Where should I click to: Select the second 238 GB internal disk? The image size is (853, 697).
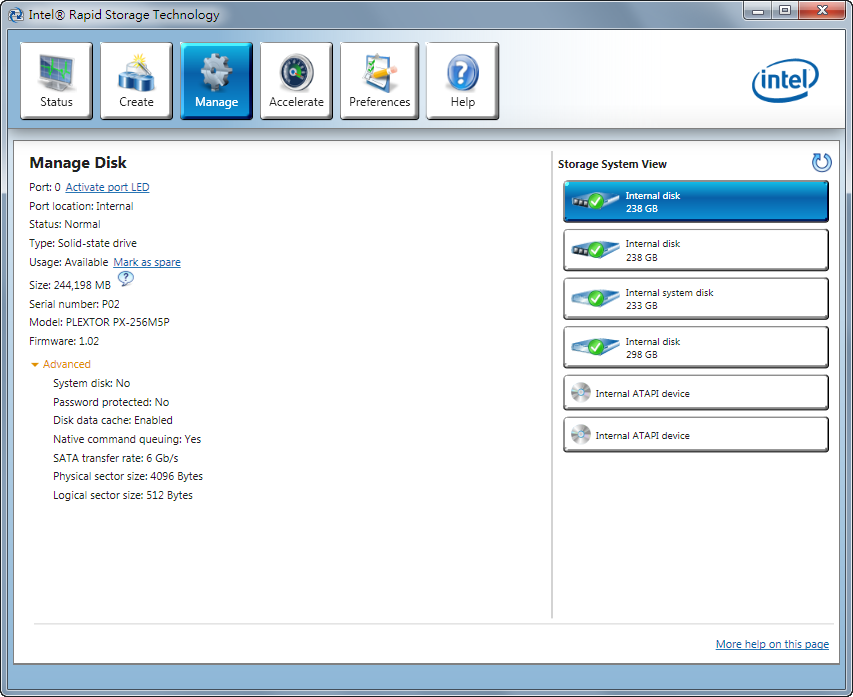point(695,250)
